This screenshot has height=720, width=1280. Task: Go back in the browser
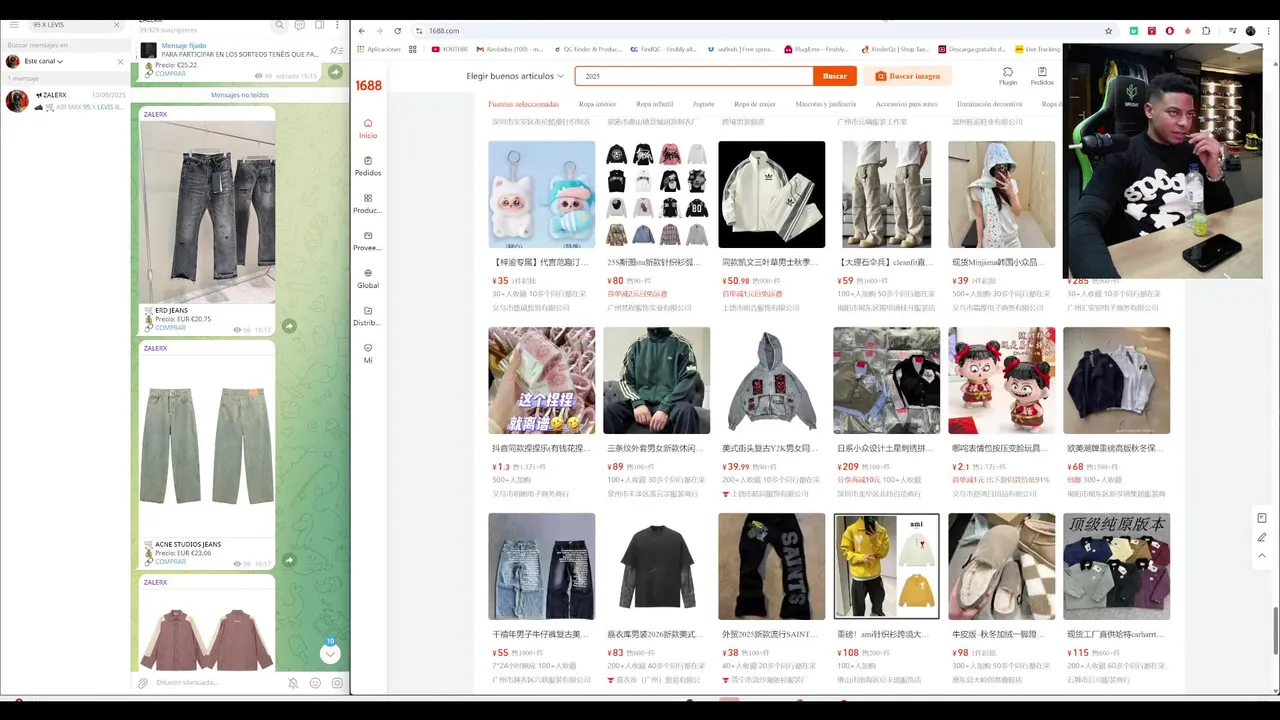[361, 31]
